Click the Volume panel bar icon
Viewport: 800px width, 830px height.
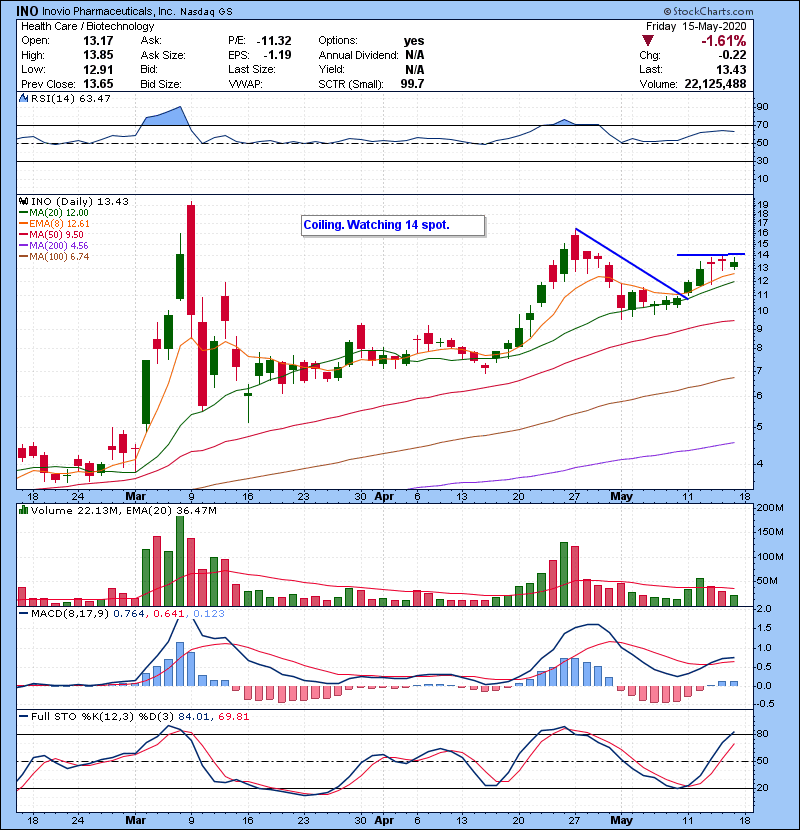pyautogui.click(x=23, y=510)
